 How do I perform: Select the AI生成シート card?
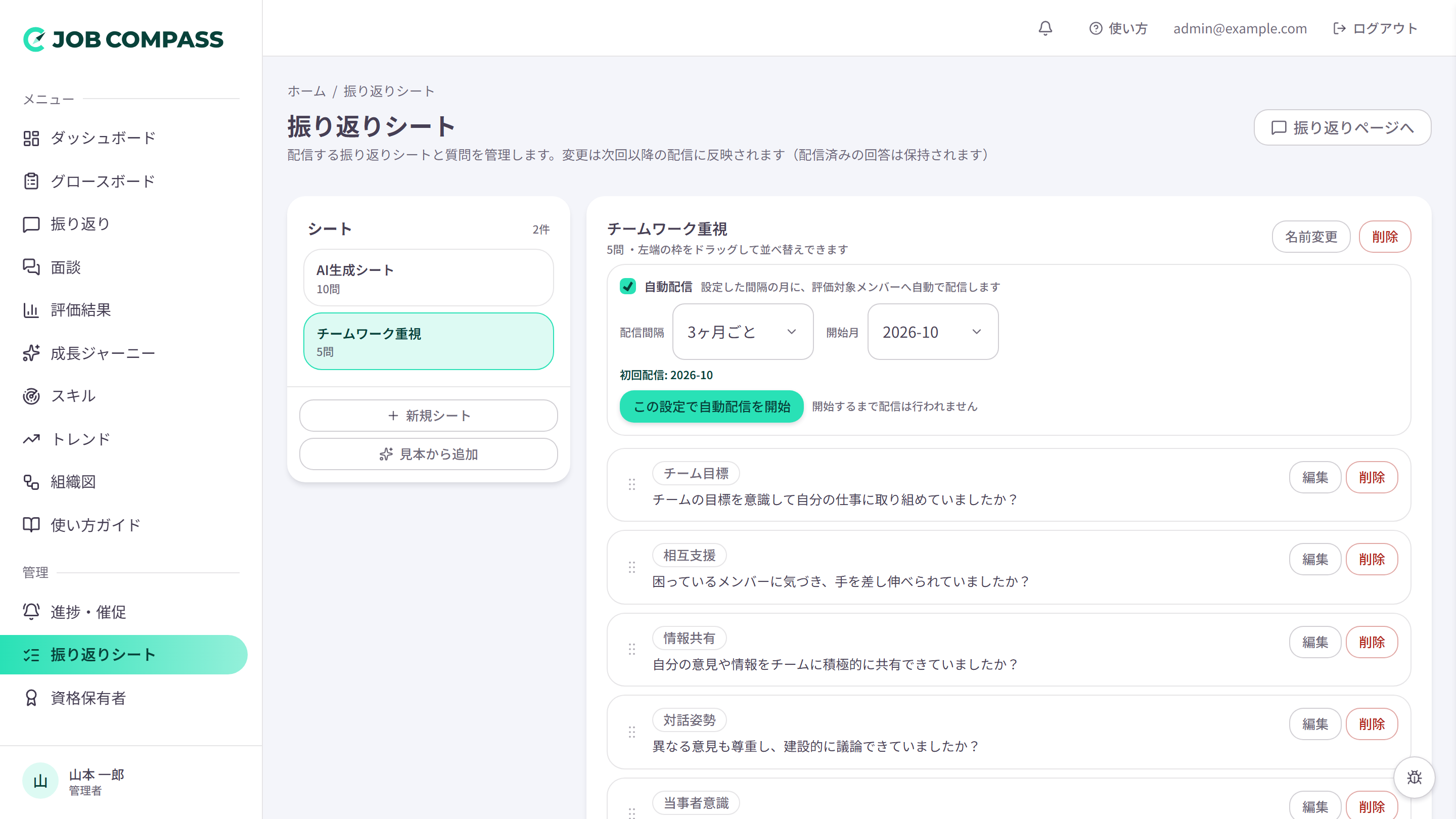428,278
